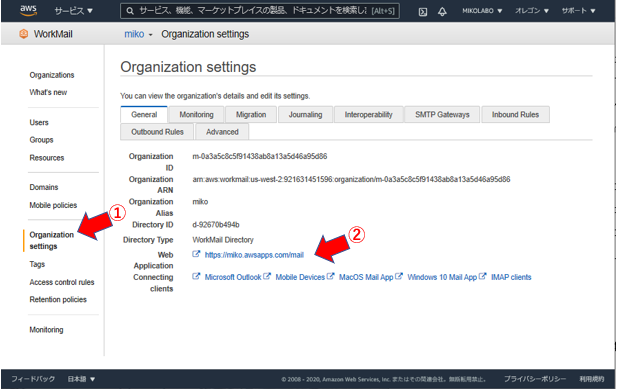618x389 pixels.
Task: Open the miko.awsapps.com/mail web application link
Action: tap(254, 255)
